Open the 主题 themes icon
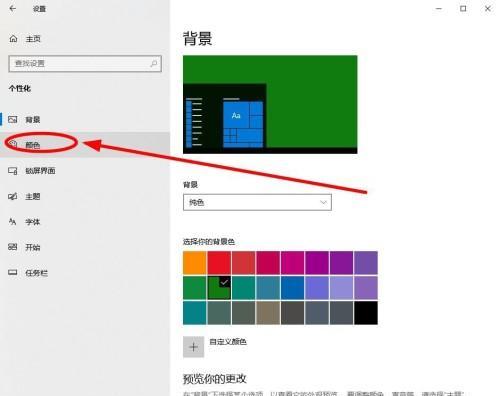 tap(13, 196)
